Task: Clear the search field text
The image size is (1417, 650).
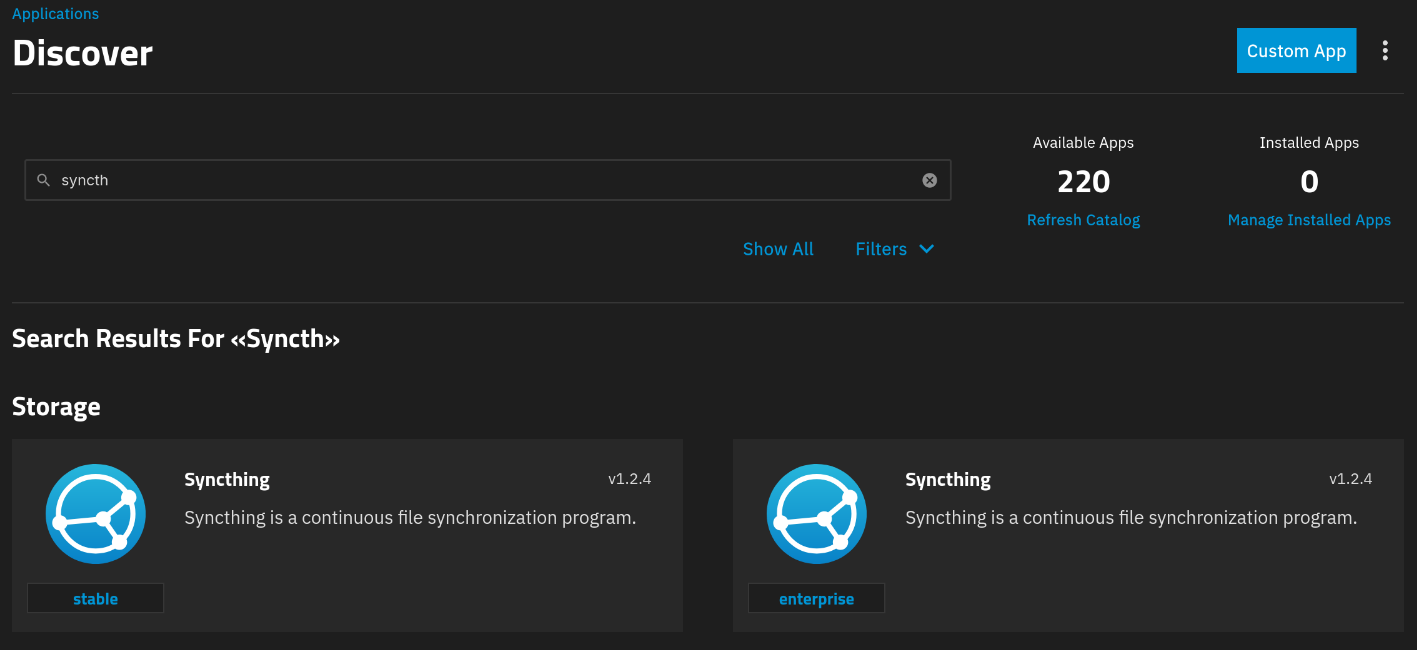Action: click(x=930, y=180)
